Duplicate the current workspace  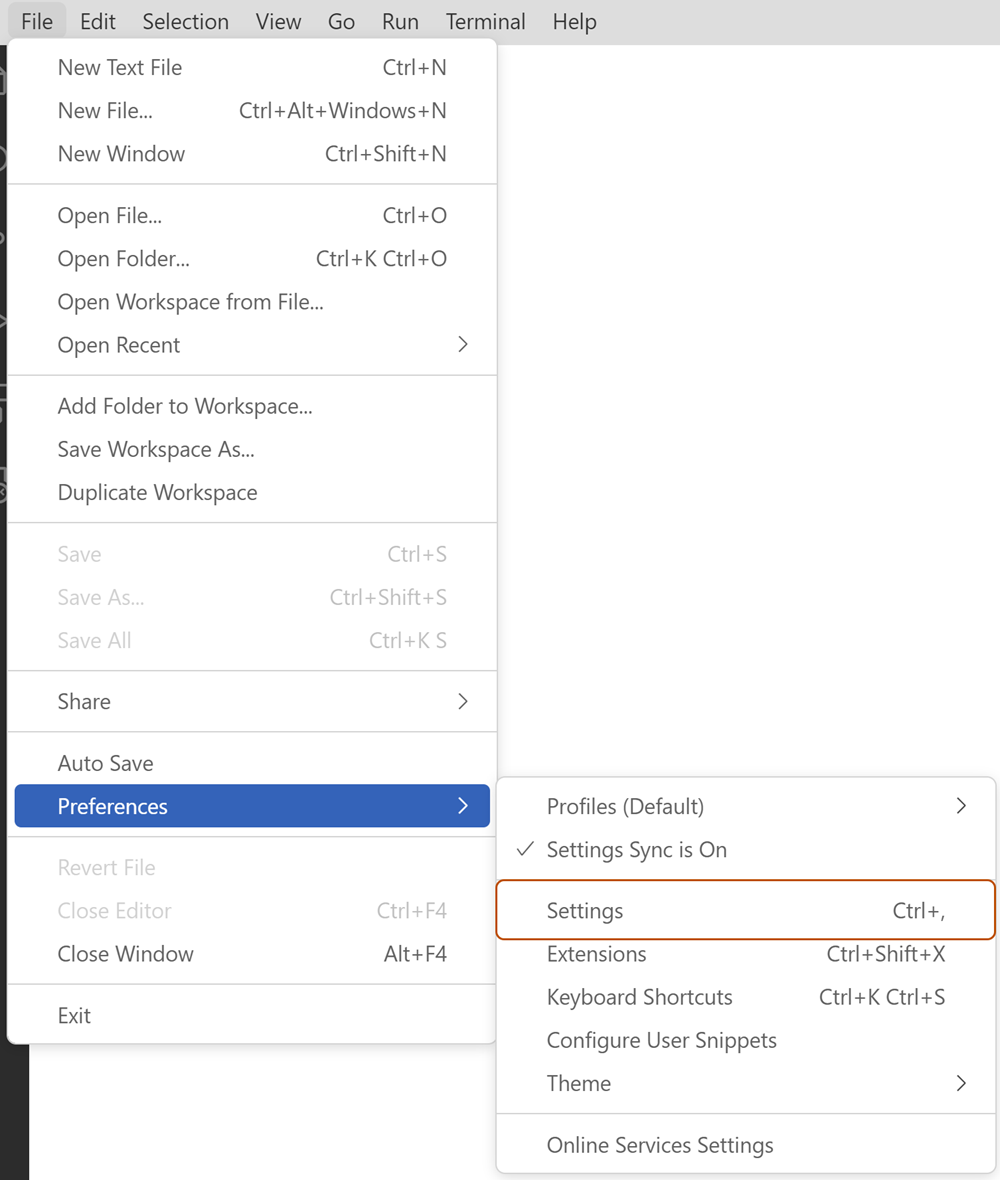[x=157, y=492]
